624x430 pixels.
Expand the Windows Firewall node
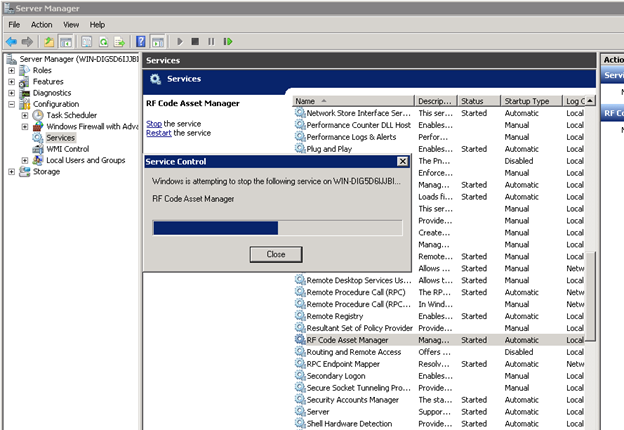coord(25,126)
